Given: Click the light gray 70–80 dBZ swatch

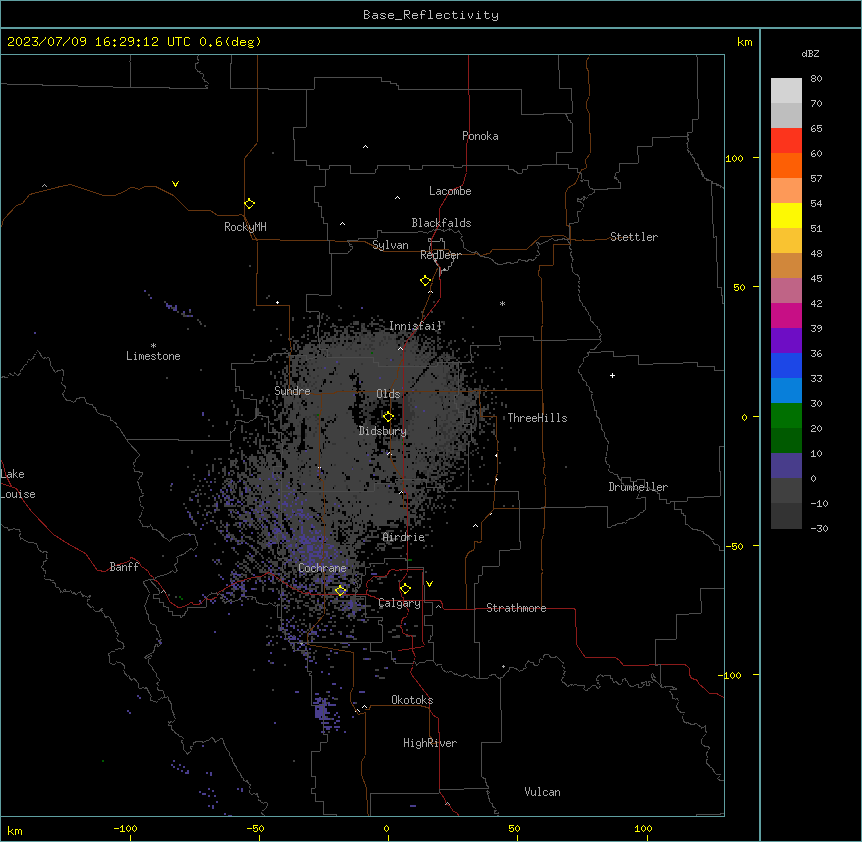Looking at the screenshot, I should [x=786, y=91].
